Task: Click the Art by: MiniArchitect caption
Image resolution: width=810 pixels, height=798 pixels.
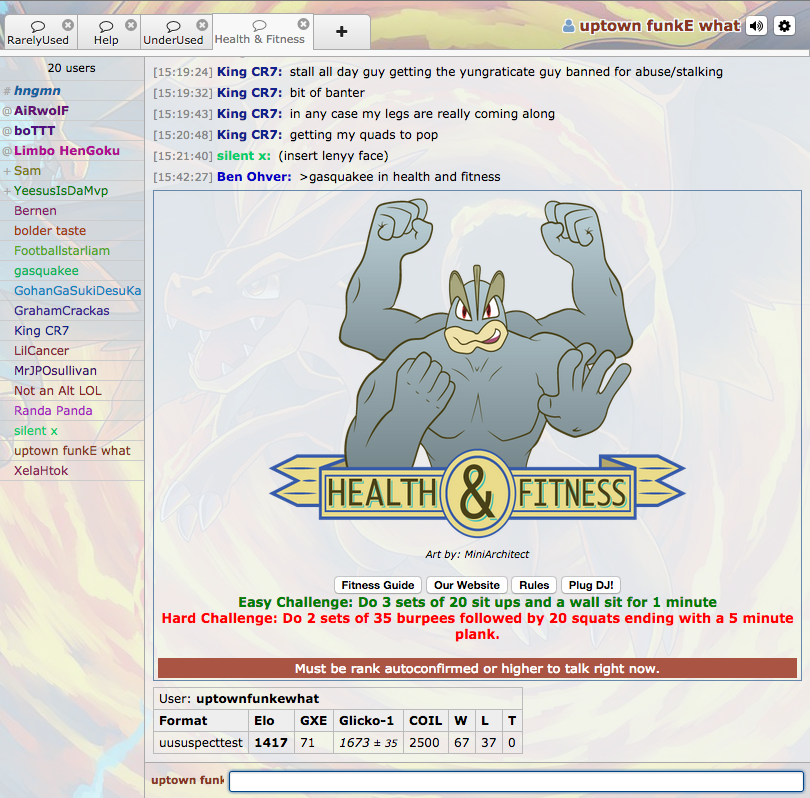Action: [x=477, y=555]
